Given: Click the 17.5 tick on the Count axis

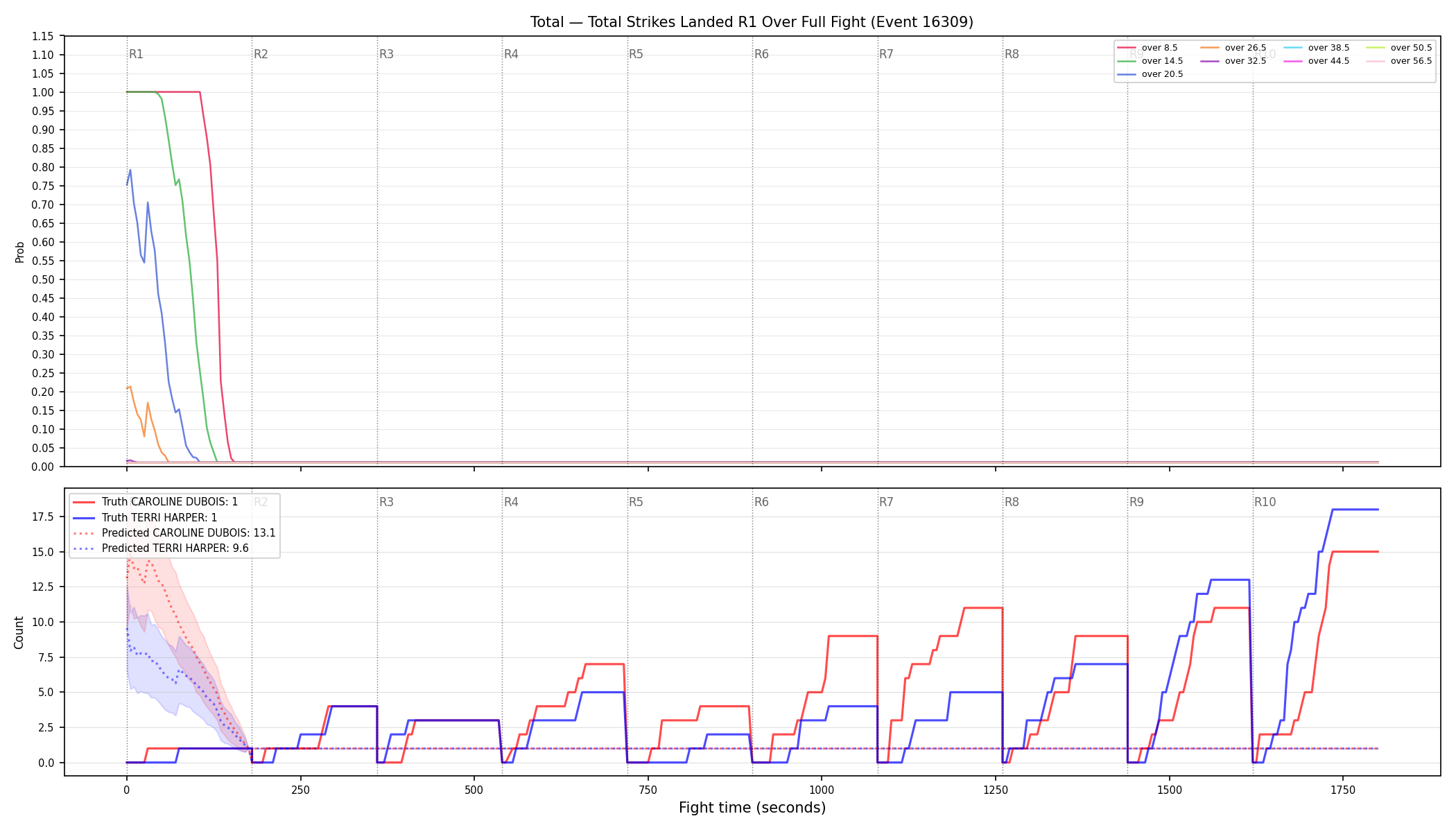Looking at the screenshot, I should [x=43, y=517].
